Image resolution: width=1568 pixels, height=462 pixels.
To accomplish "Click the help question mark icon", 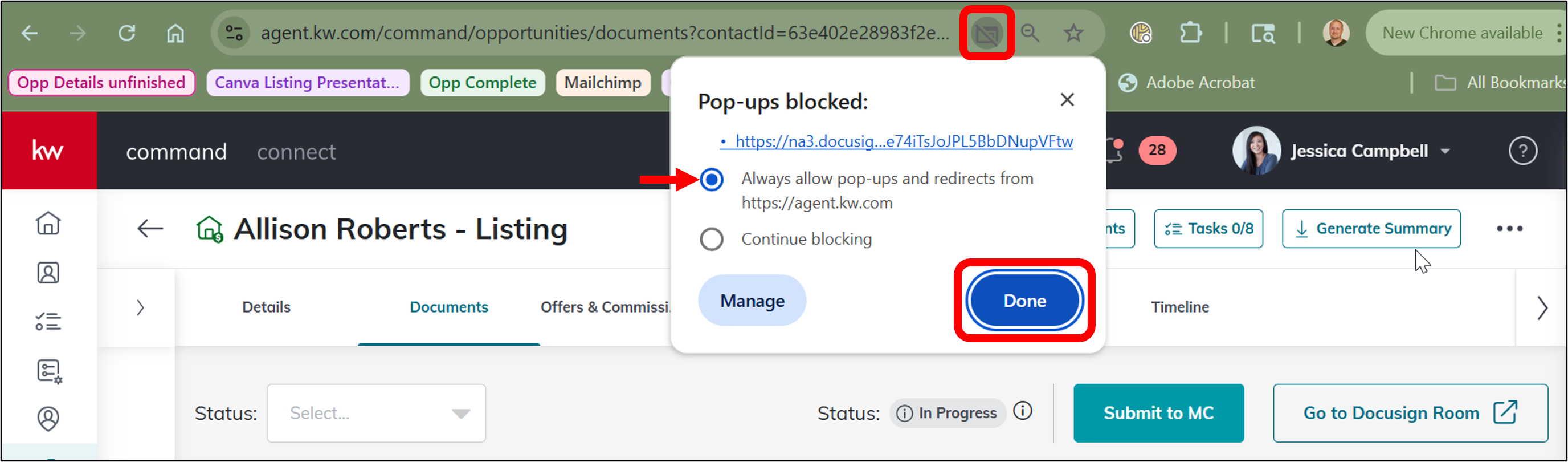I will point(1522,151).
